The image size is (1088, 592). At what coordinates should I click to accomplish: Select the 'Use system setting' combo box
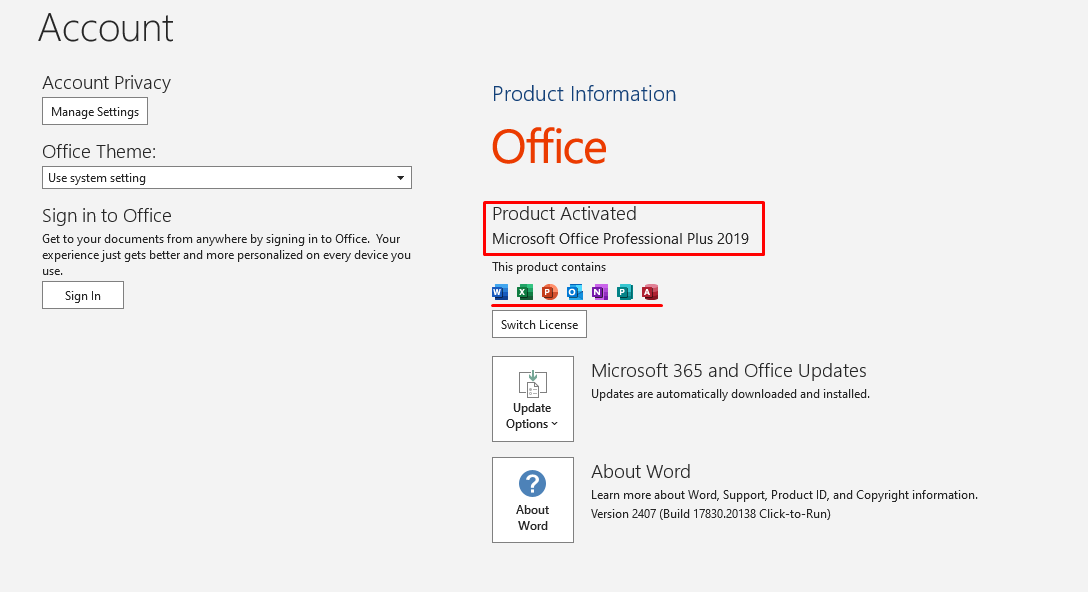227,178
